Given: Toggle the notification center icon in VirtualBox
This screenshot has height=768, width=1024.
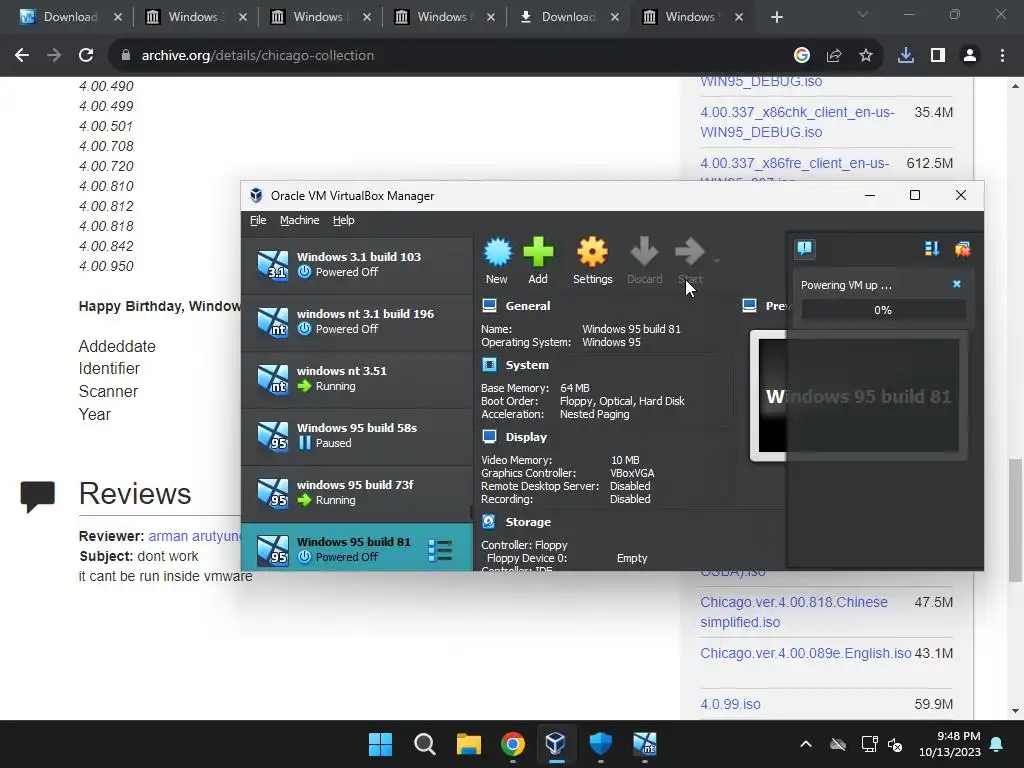Looking at the screenshot, I should pos(805,248).
